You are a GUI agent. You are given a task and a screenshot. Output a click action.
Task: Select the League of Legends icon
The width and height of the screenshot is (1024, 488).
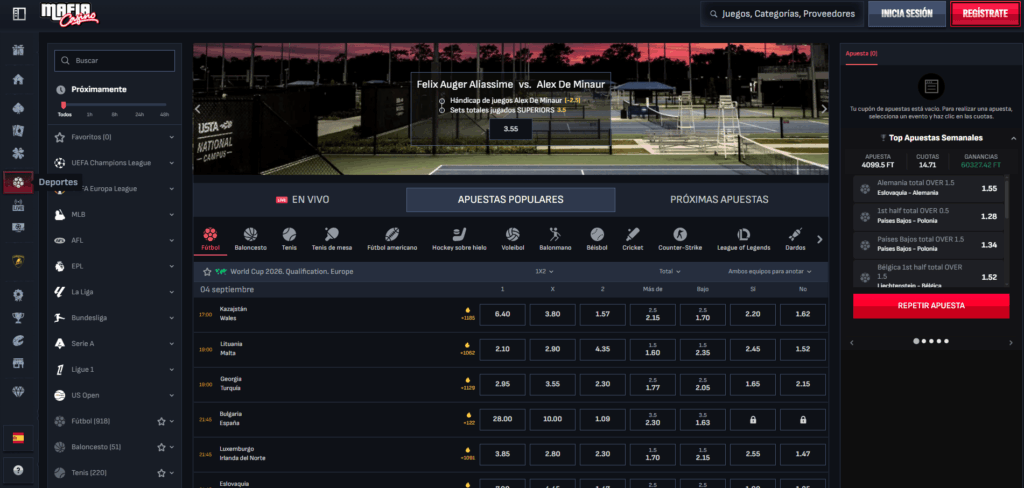743,238
